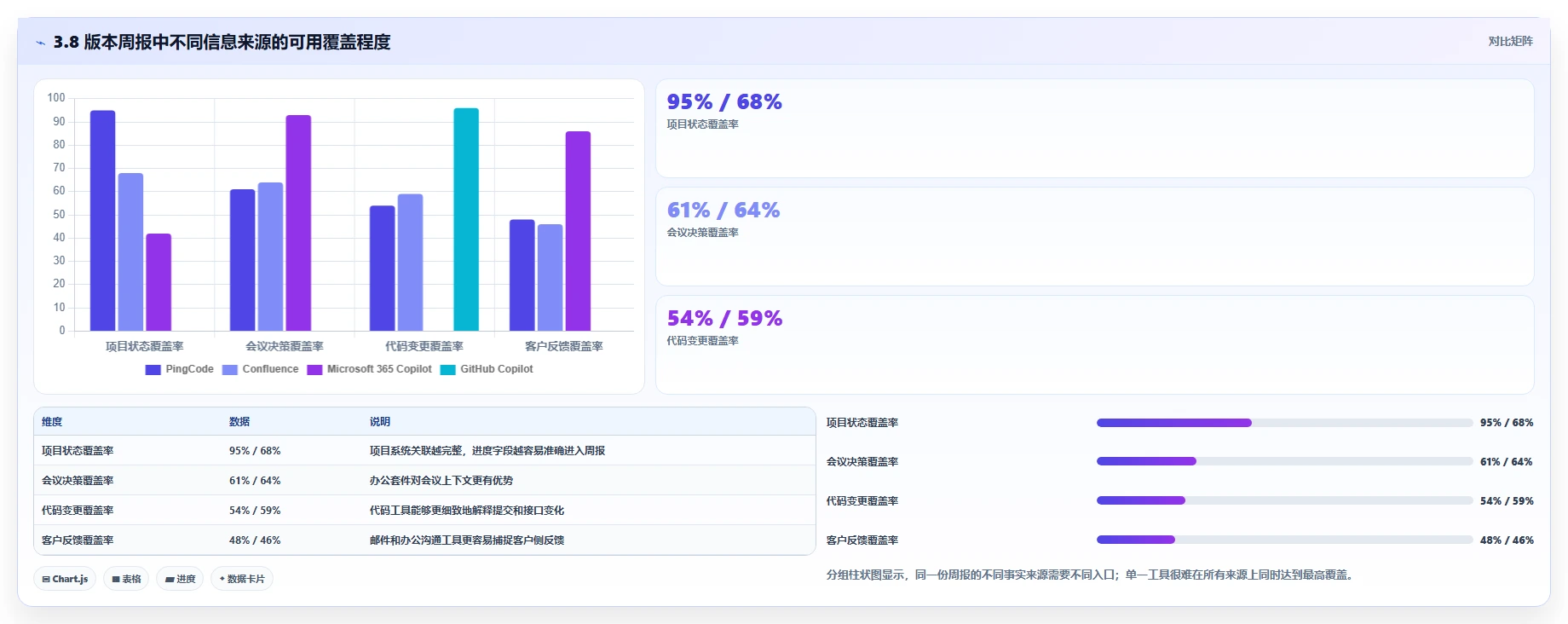Click the Microsoft 365 Copilot bar in 项目状态覆盖率 group
The width and height of the screenshot is (1568, 624).
coord(159,282)
